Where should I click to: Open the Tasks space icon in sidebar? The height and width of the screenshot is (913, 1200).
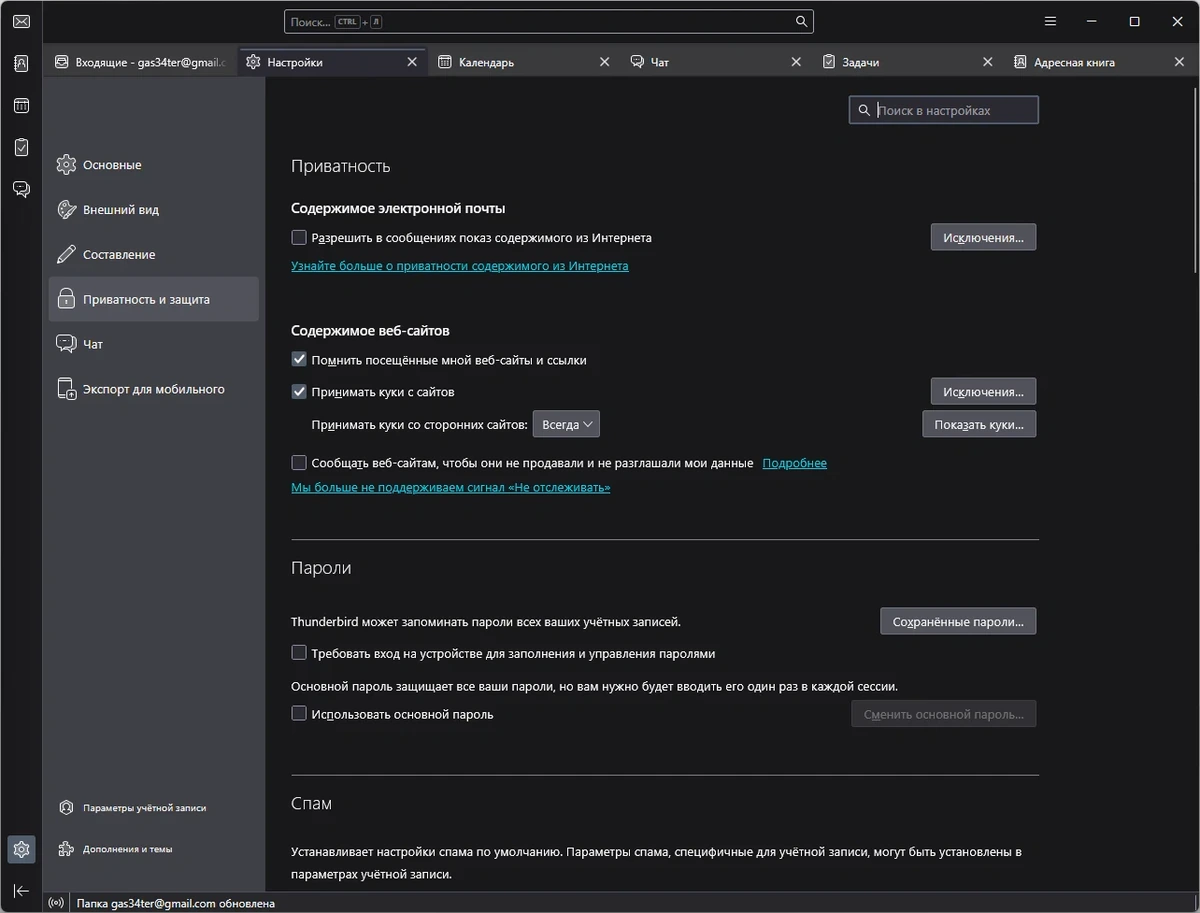21,147
